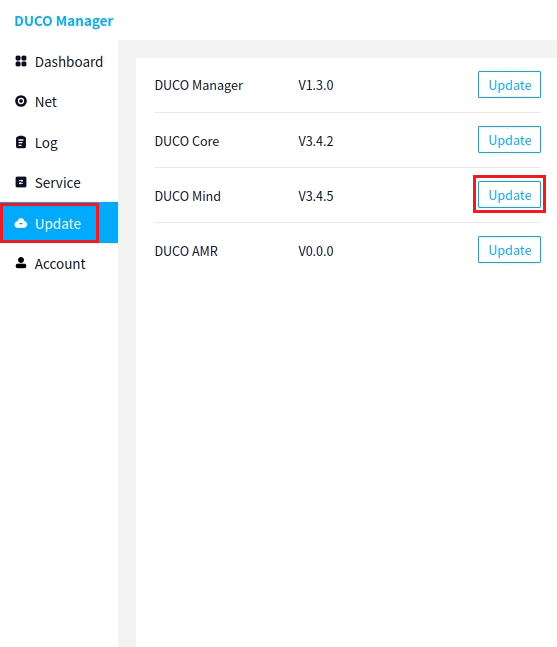557x647 pixels.
Task: Open the Dashboard menu item
Action: 69,62
